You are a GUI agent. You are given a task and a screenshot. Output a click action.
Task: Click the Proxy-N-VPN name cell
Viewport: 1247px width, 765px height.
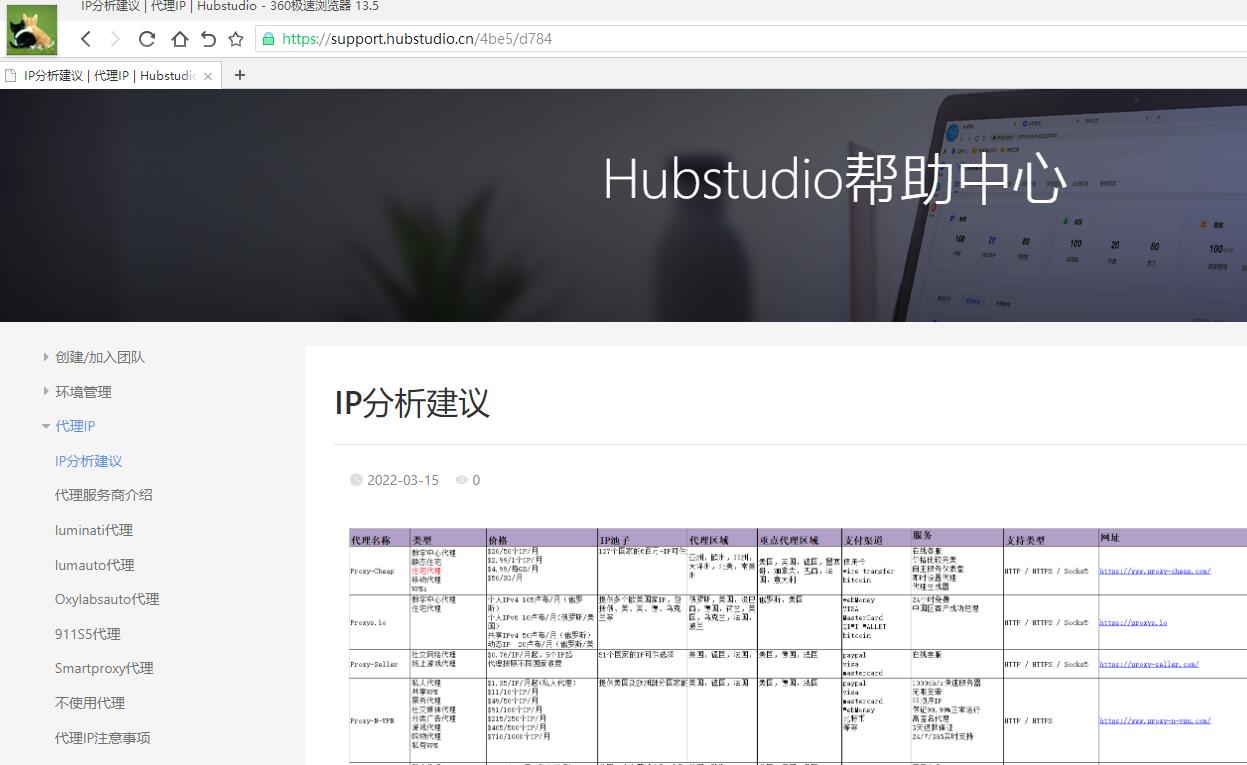tap(379, 720)
